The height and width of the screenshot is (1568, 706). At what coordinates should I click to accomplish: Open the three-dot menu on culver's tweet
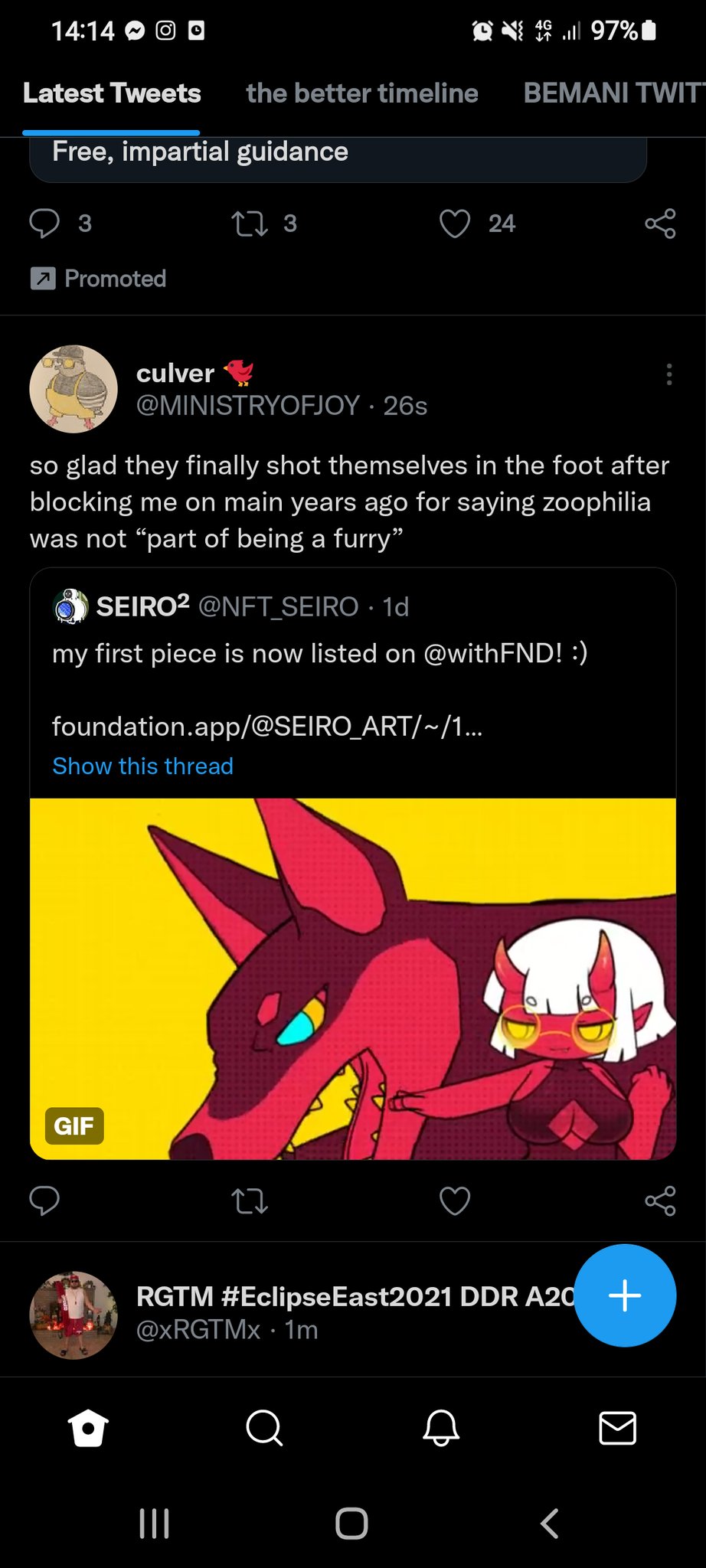[x=669, y=374]
